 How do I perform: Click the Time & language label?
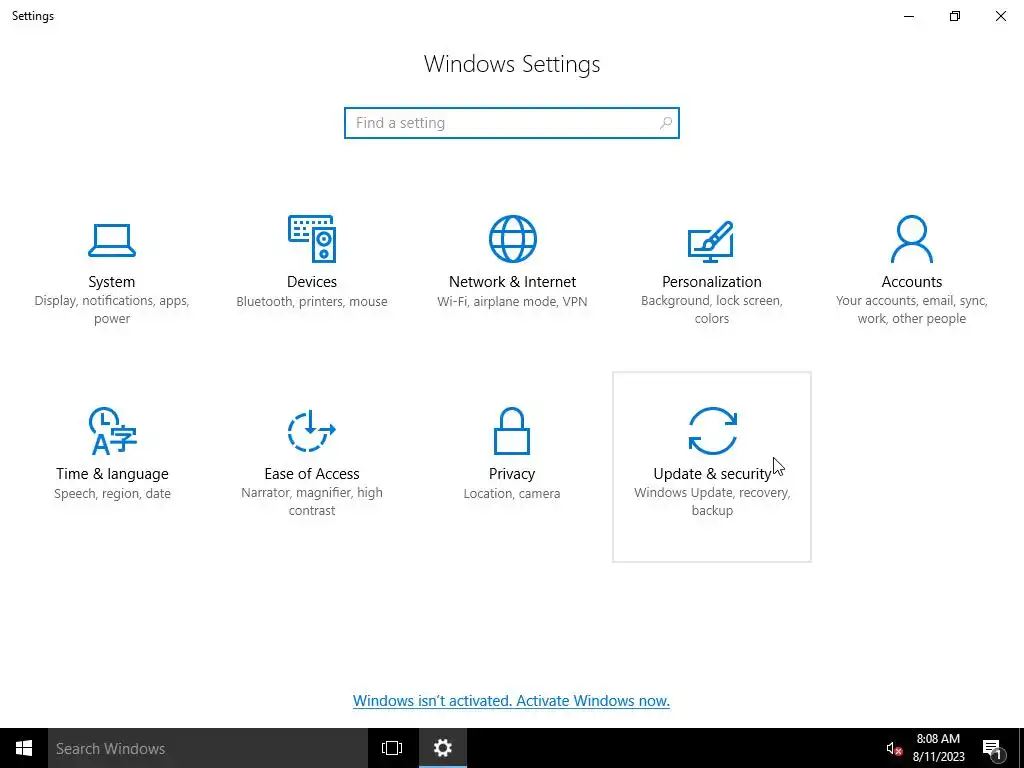112,473
